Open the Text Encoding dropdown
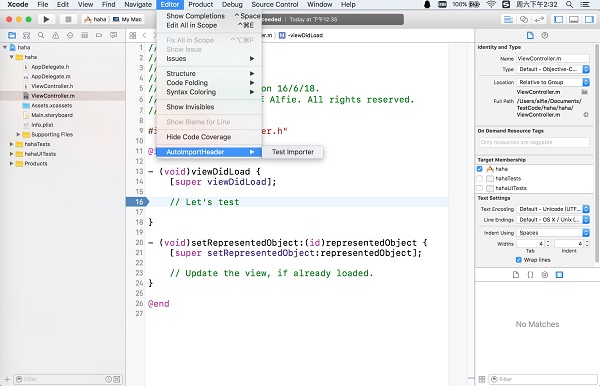The width and height of the screenshot is (600, 386). pos(553,209)
